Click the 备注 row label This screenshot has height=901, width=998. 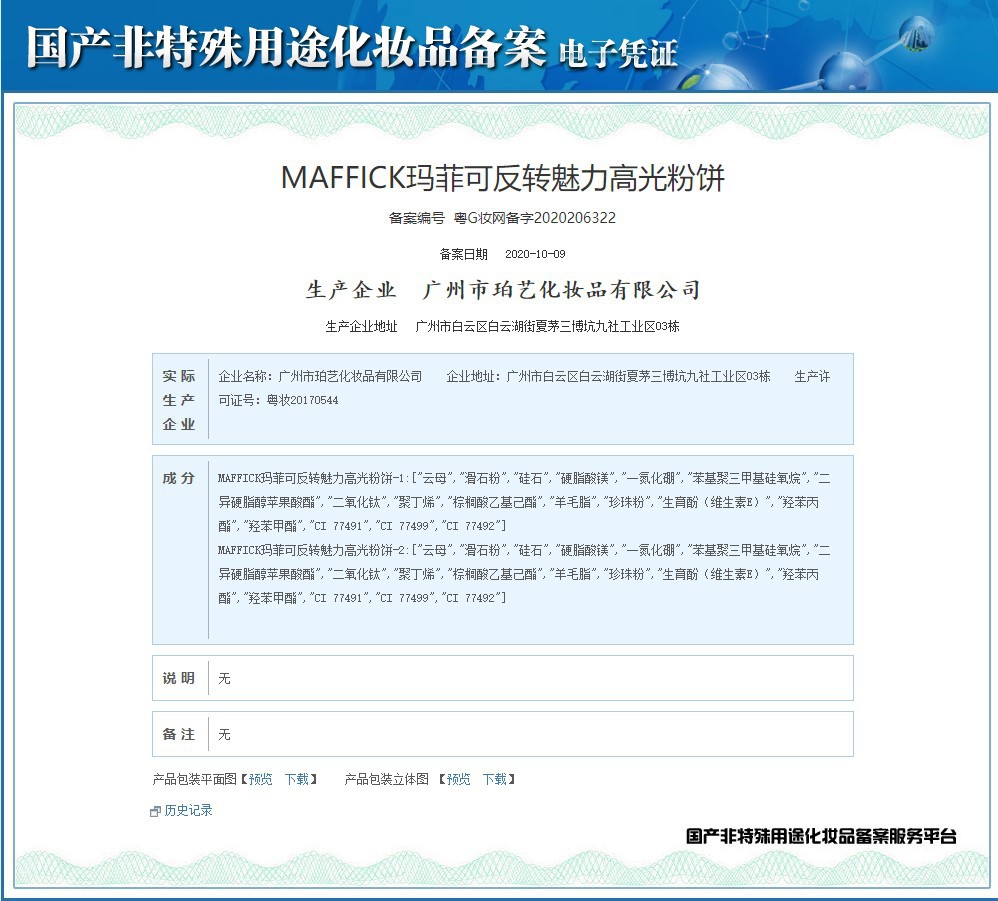(179, 734)
